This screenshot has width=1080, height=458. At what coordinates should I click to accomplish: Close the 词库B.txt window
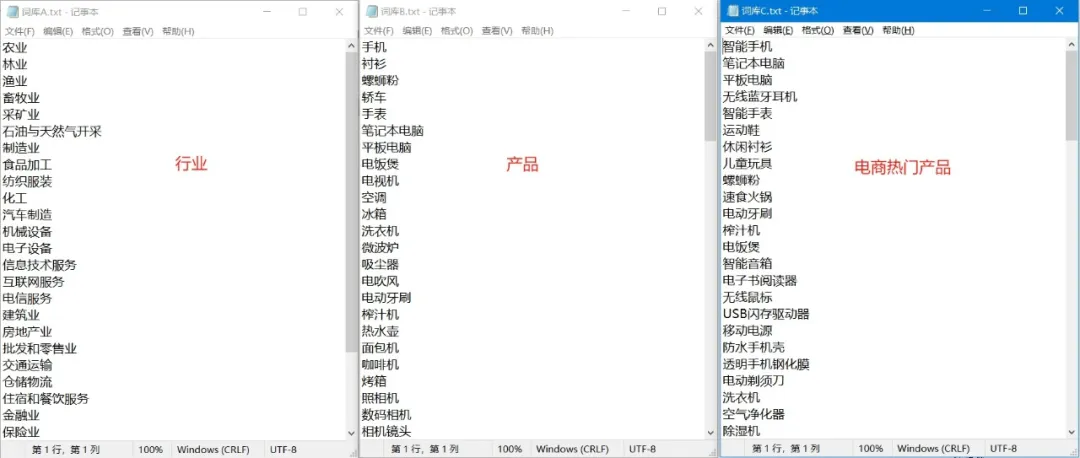click(x=699, y=12)
